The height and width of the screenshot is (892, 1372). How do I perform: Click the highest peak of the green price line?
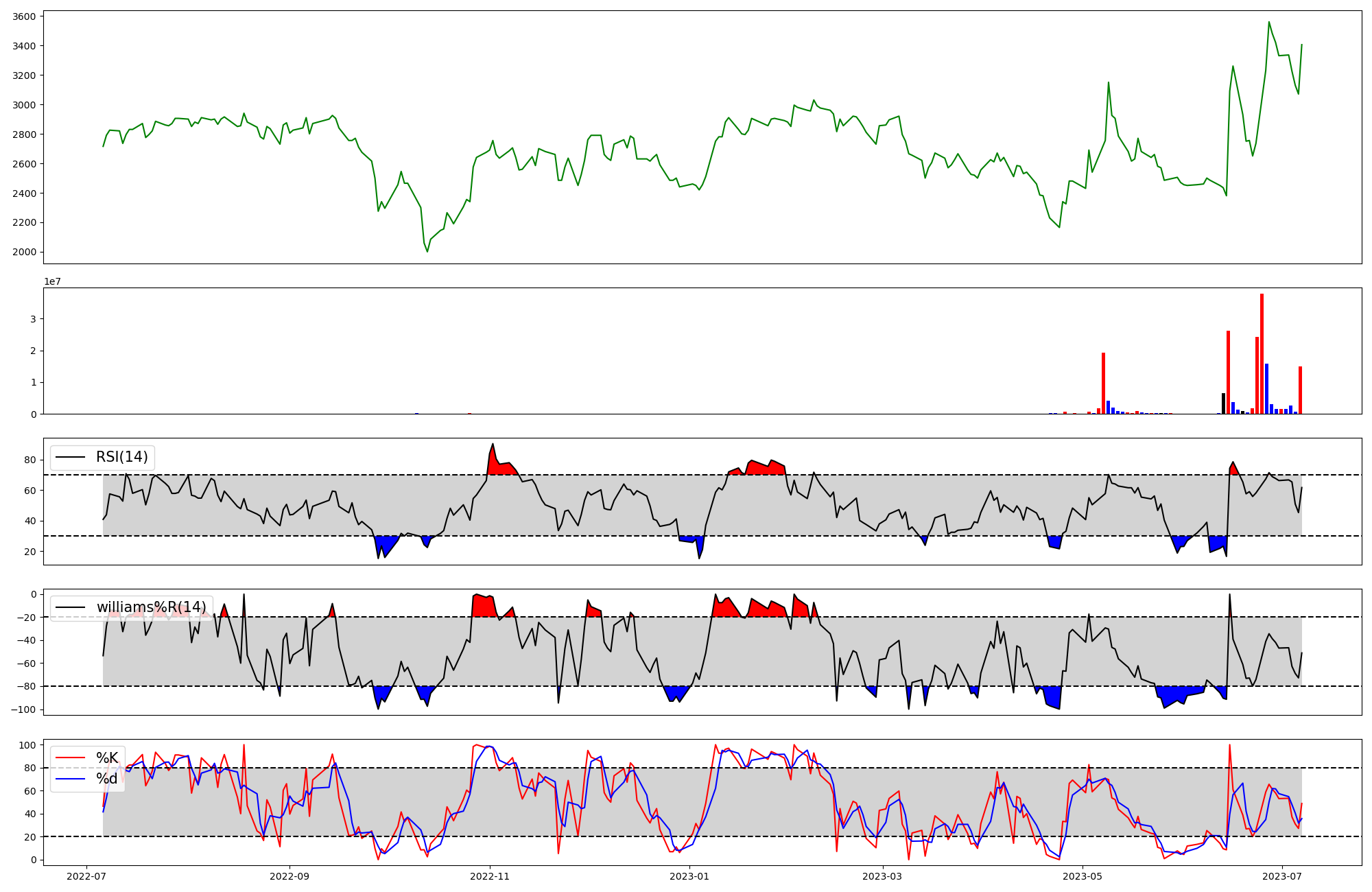(x=1269, y=22)
